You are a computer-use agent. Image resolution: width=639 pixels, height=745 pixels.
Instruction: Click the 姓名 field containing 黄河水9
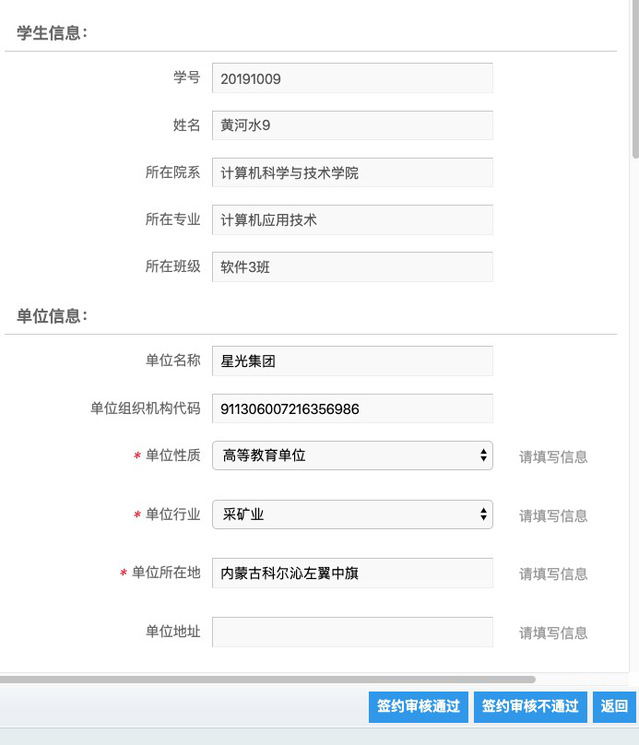352,125
